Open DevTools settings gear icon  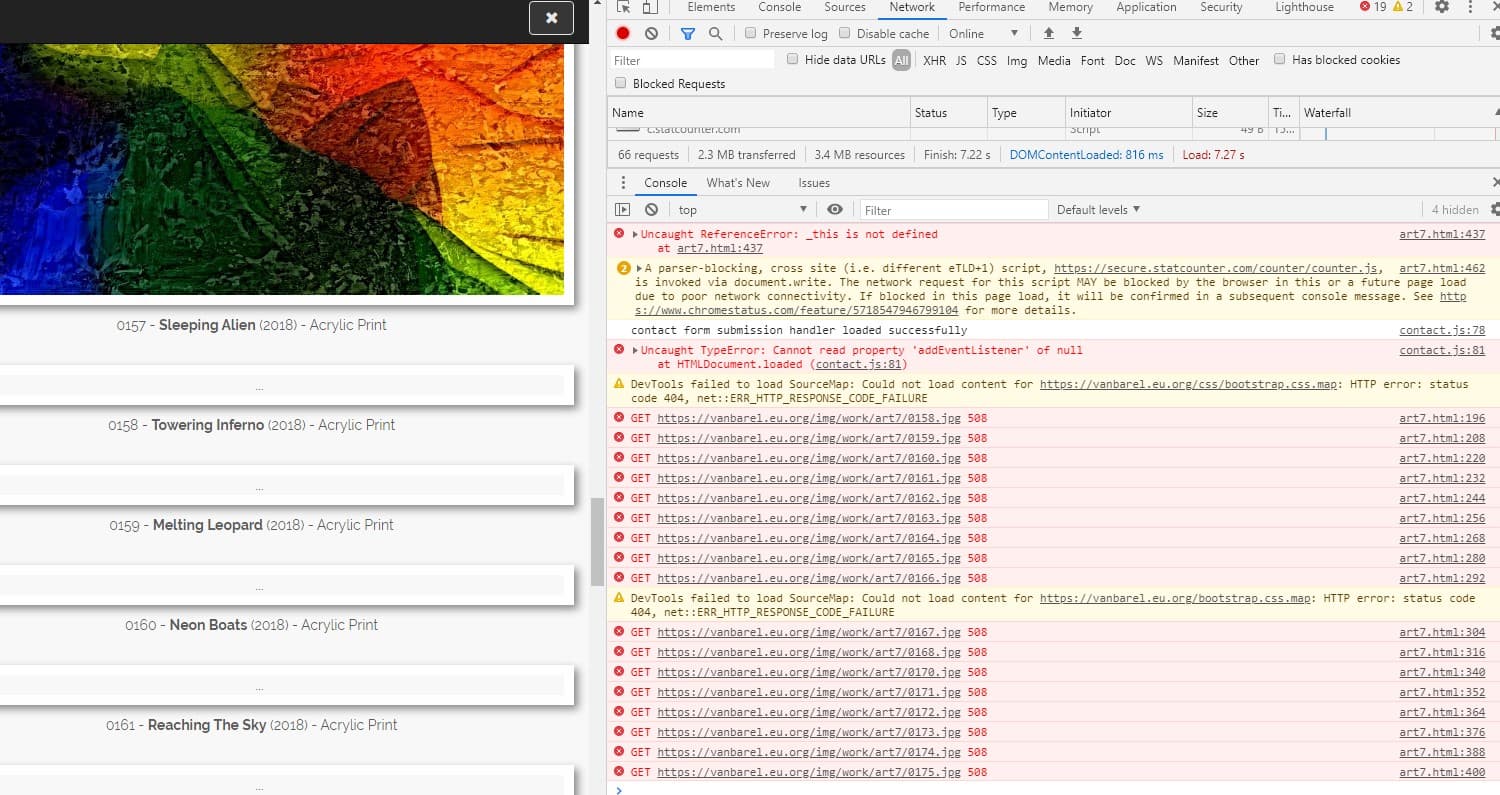tap(1441, 7)
